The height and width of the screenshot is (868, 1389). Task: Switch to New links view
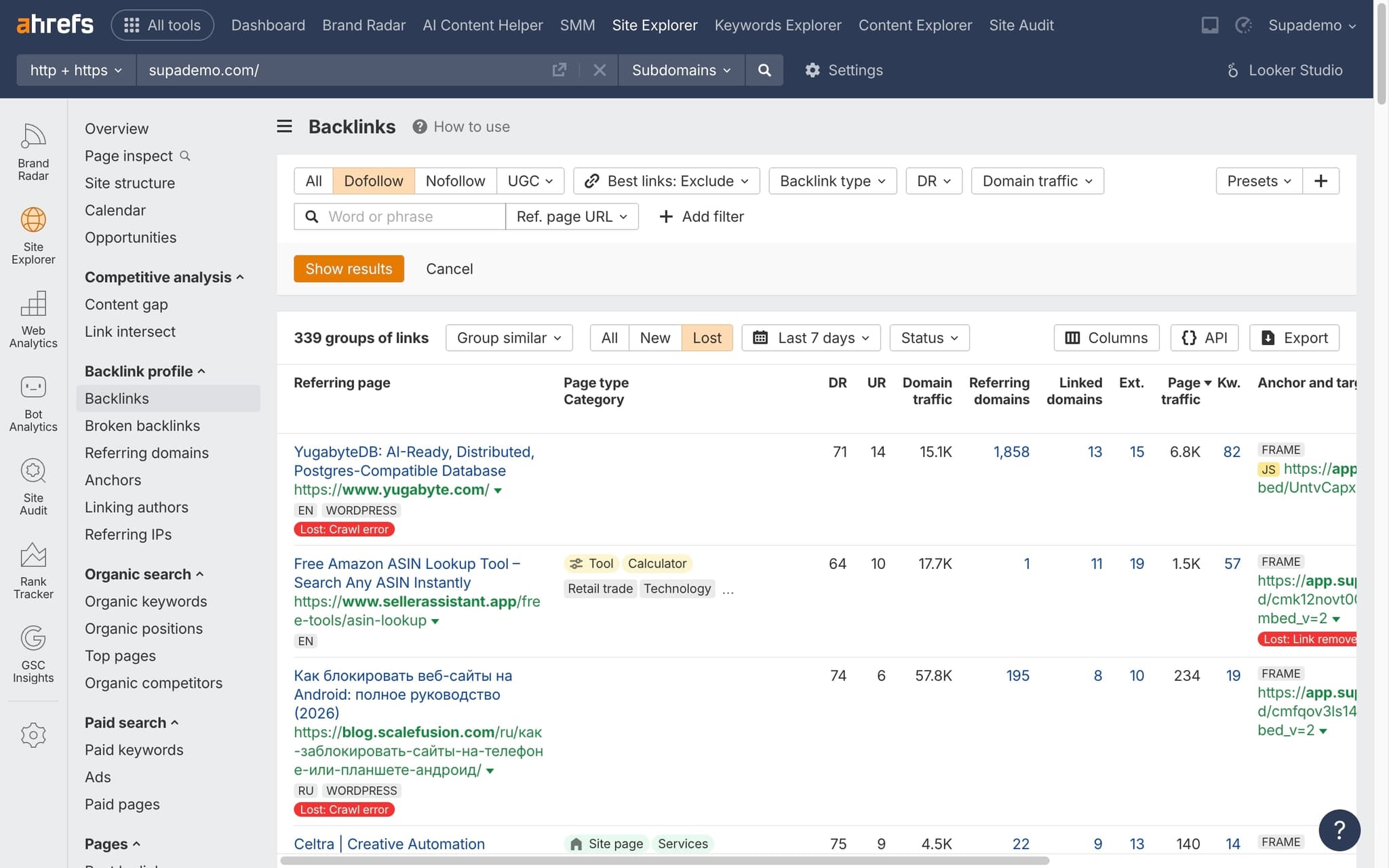tap(654, 338)
